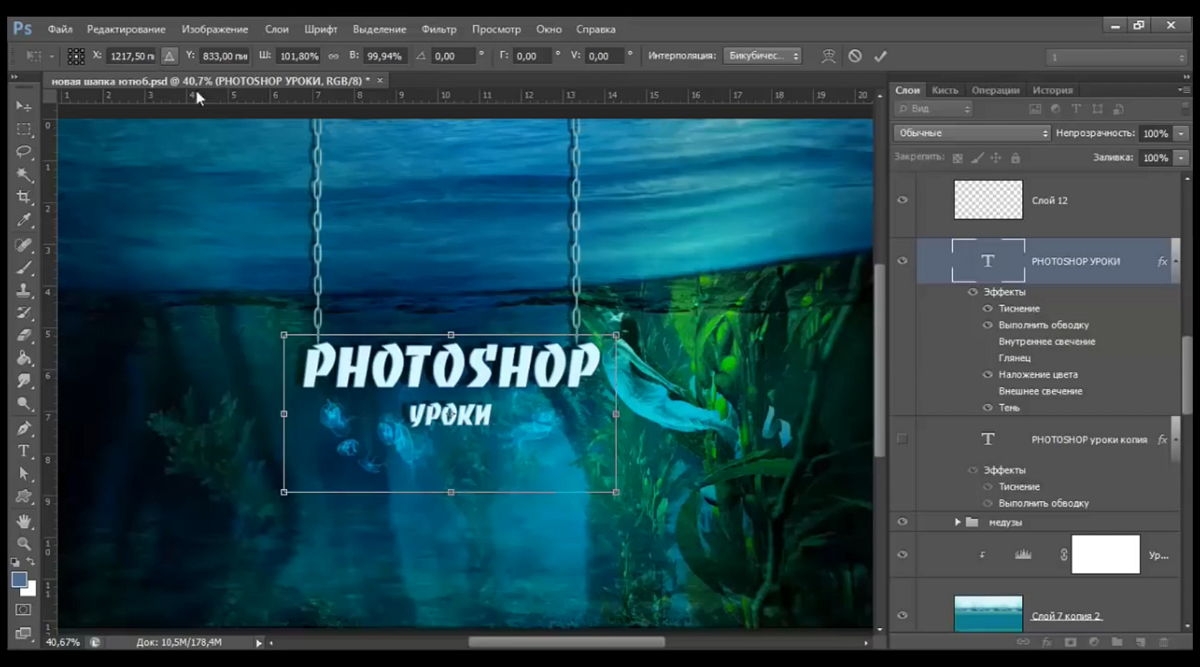Create a new group folder icon

pyautogui.click(x=1115, y=641)
